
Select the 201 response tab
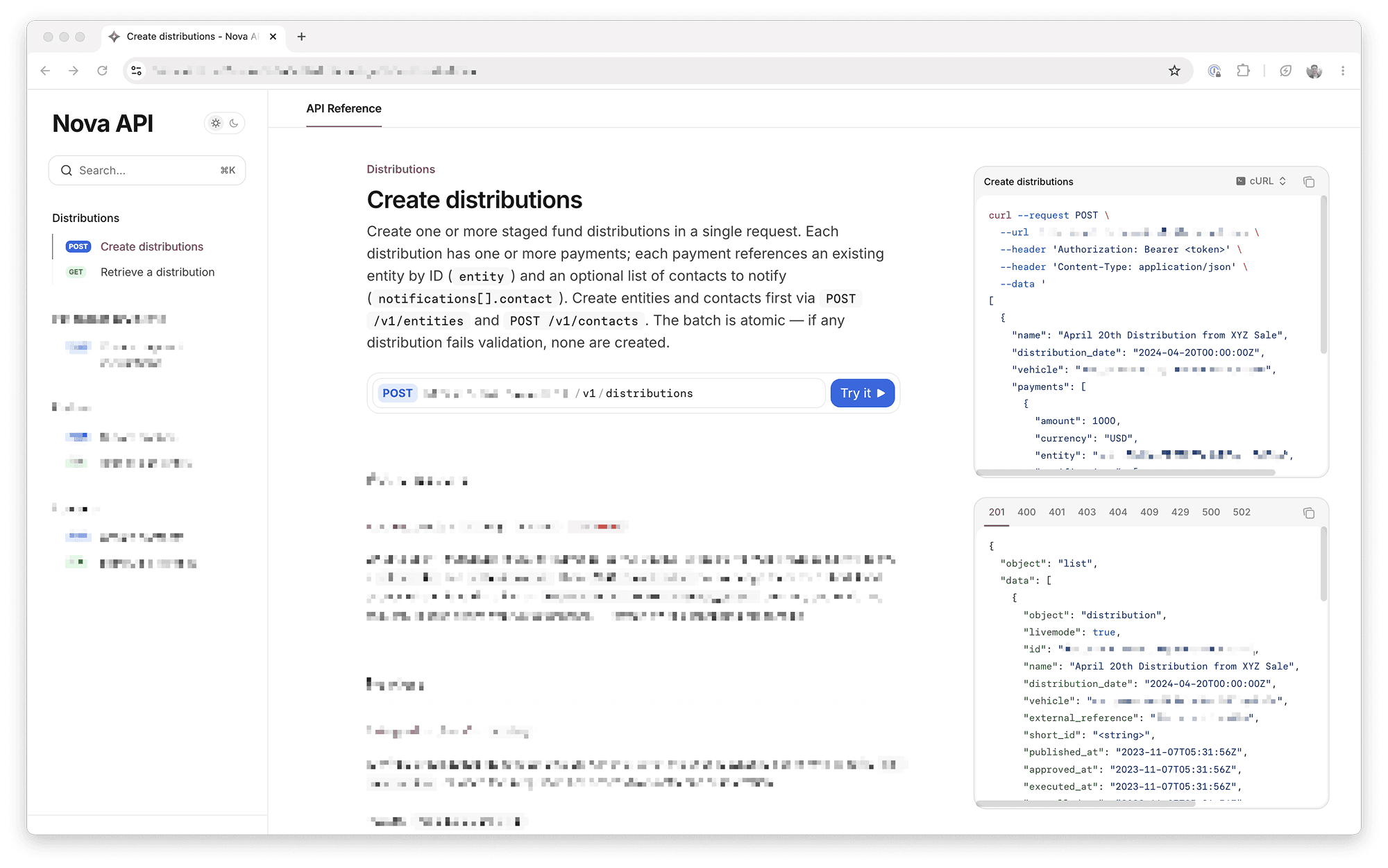[997, 513]
